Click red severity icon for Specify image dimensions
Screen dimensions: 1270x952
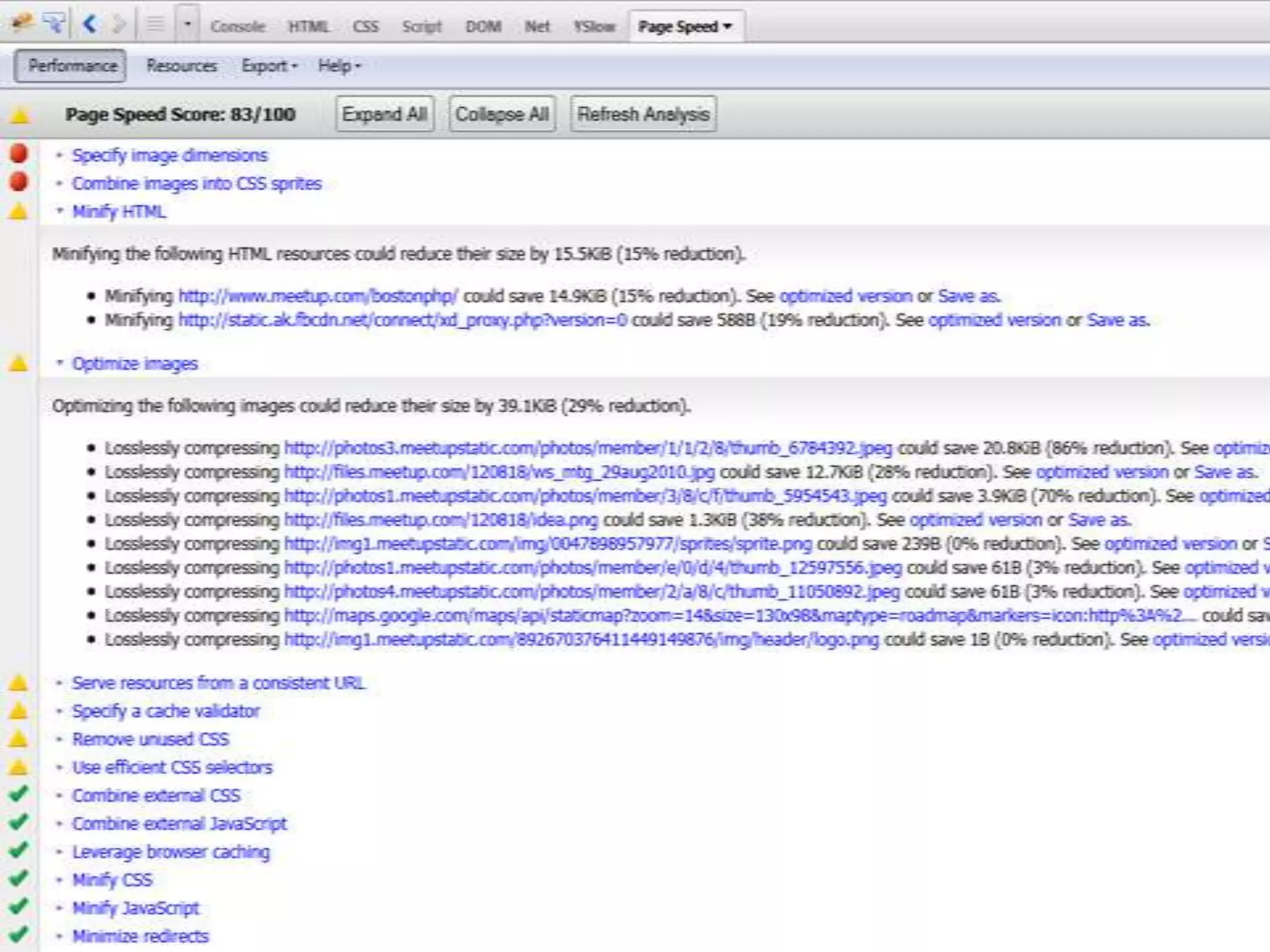(19, 154)
